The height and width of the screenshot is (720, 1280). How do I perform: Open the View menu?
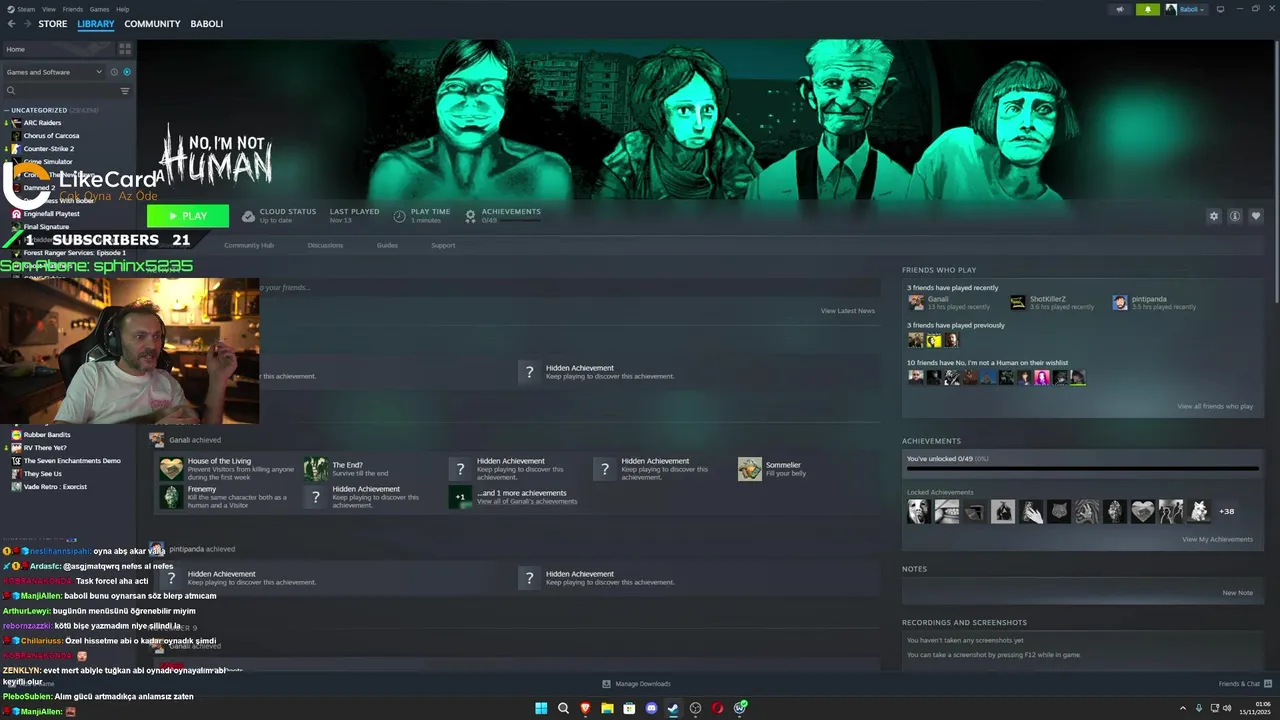point(49,9)
